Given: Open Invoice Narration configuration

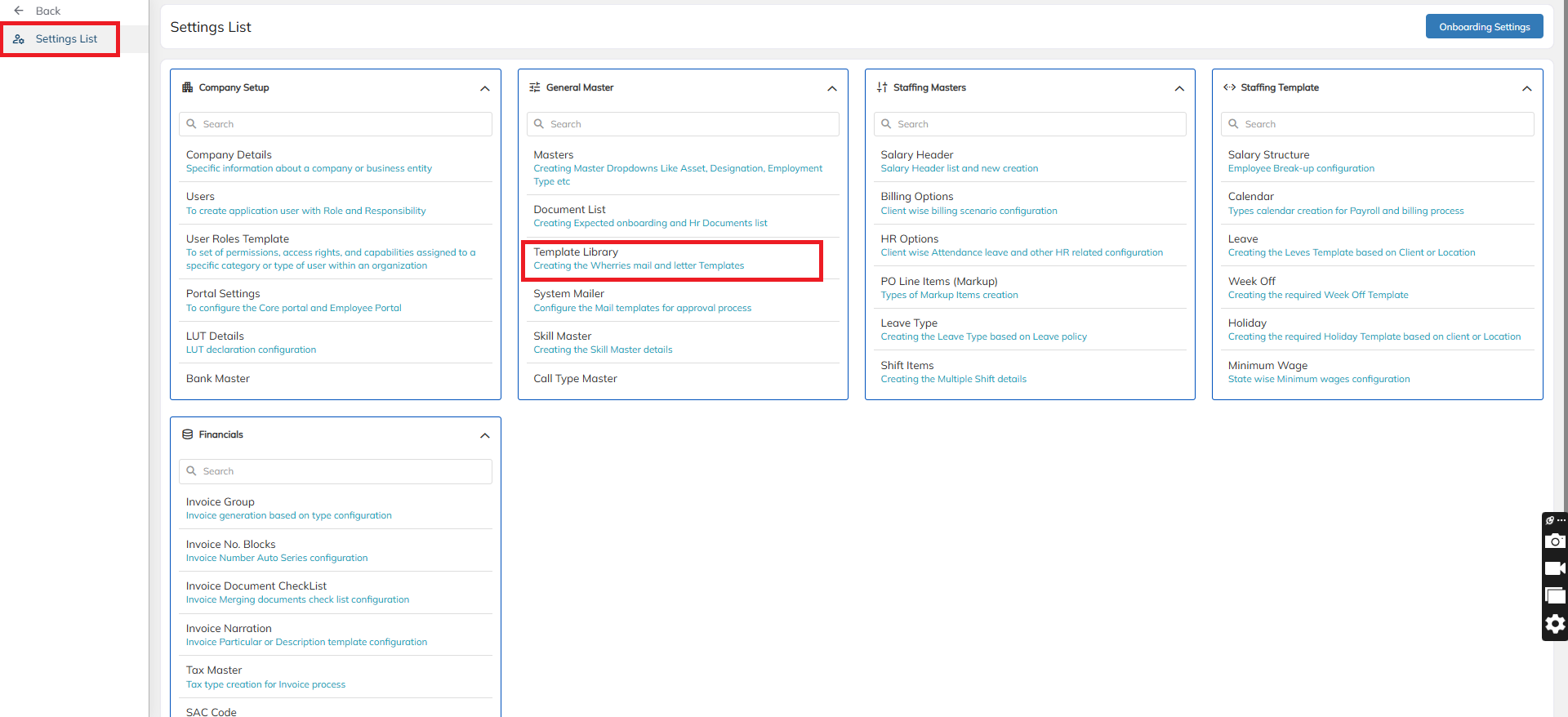Looking at the screenshot, I should click(229, 629).
